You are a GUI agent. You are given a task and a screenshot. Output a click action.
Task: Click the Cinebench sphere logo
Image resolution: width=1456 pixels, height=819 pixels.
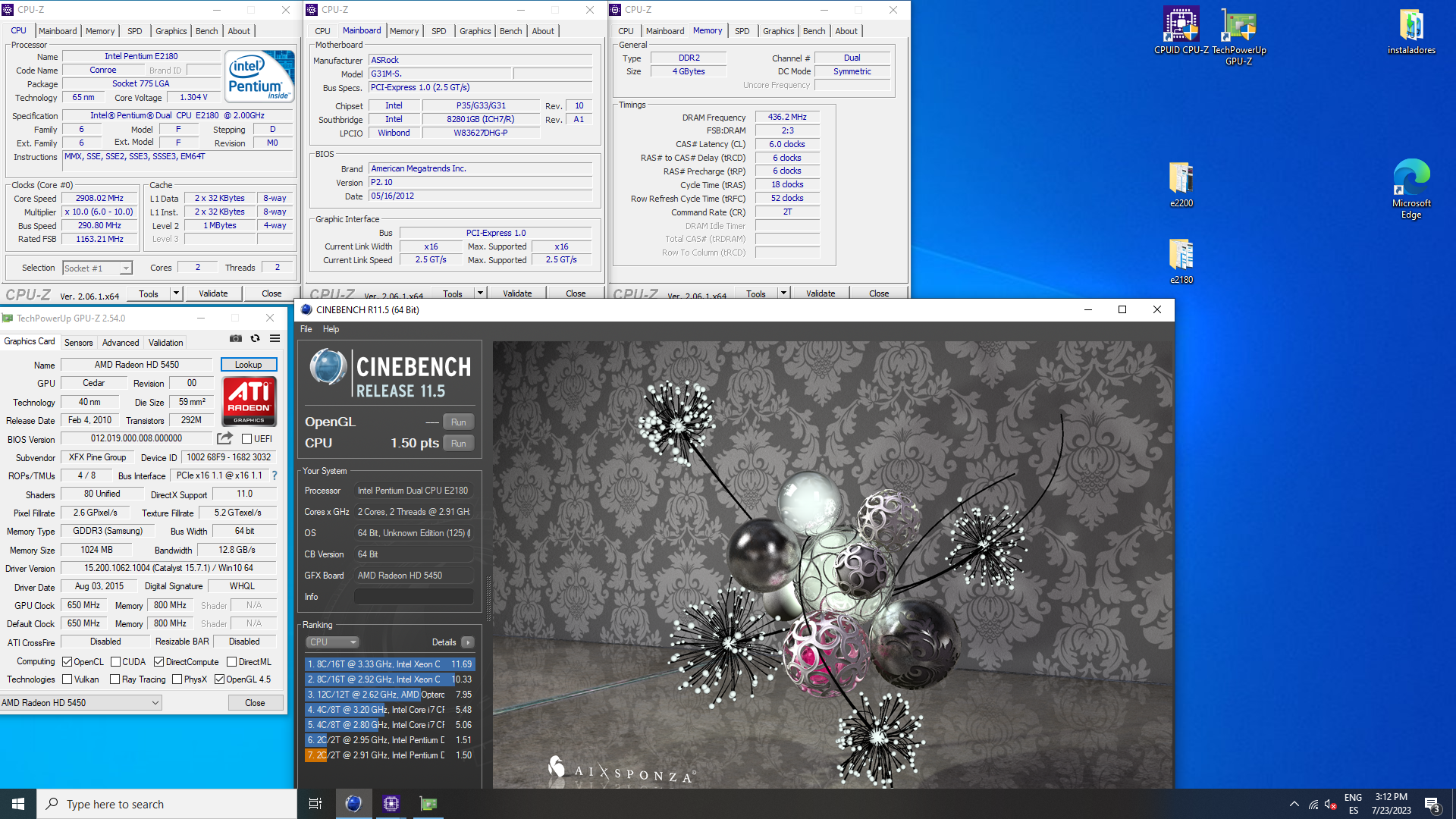tap(328, 367)
